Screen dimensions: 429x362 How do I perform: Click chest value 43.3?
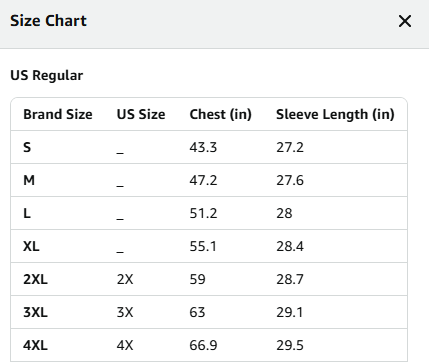point(203,147)
